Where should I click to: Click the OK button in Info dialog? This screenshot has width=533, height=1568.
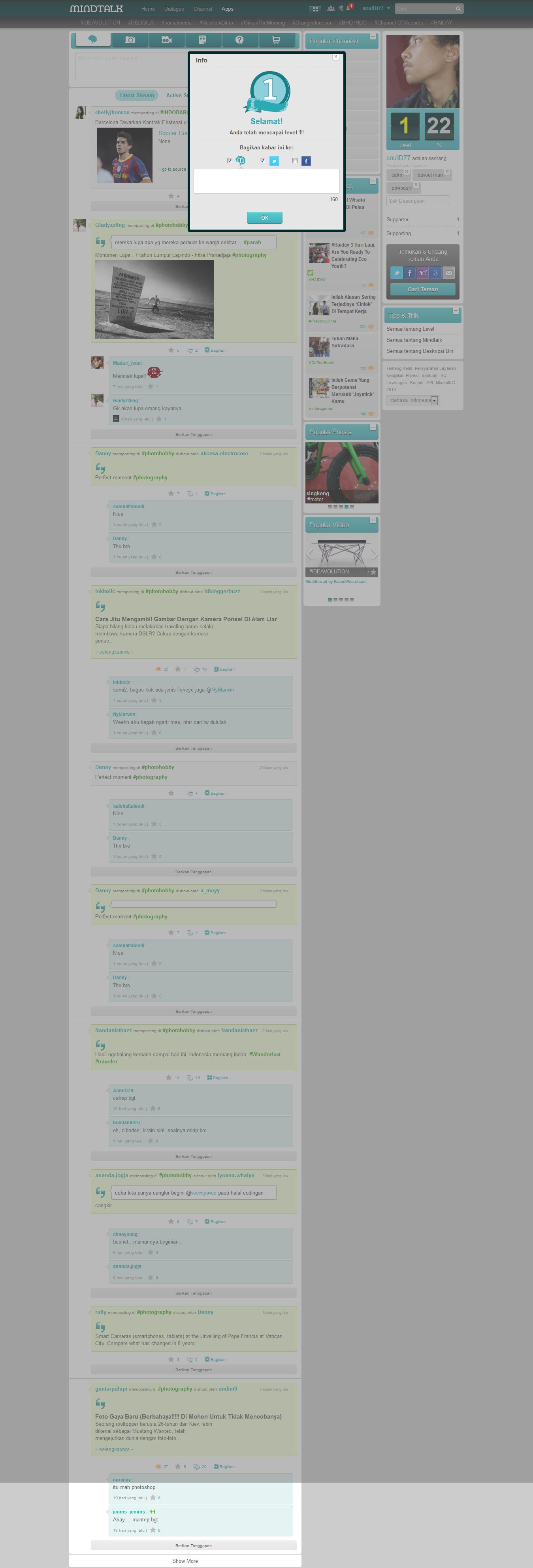pos(265,217)
